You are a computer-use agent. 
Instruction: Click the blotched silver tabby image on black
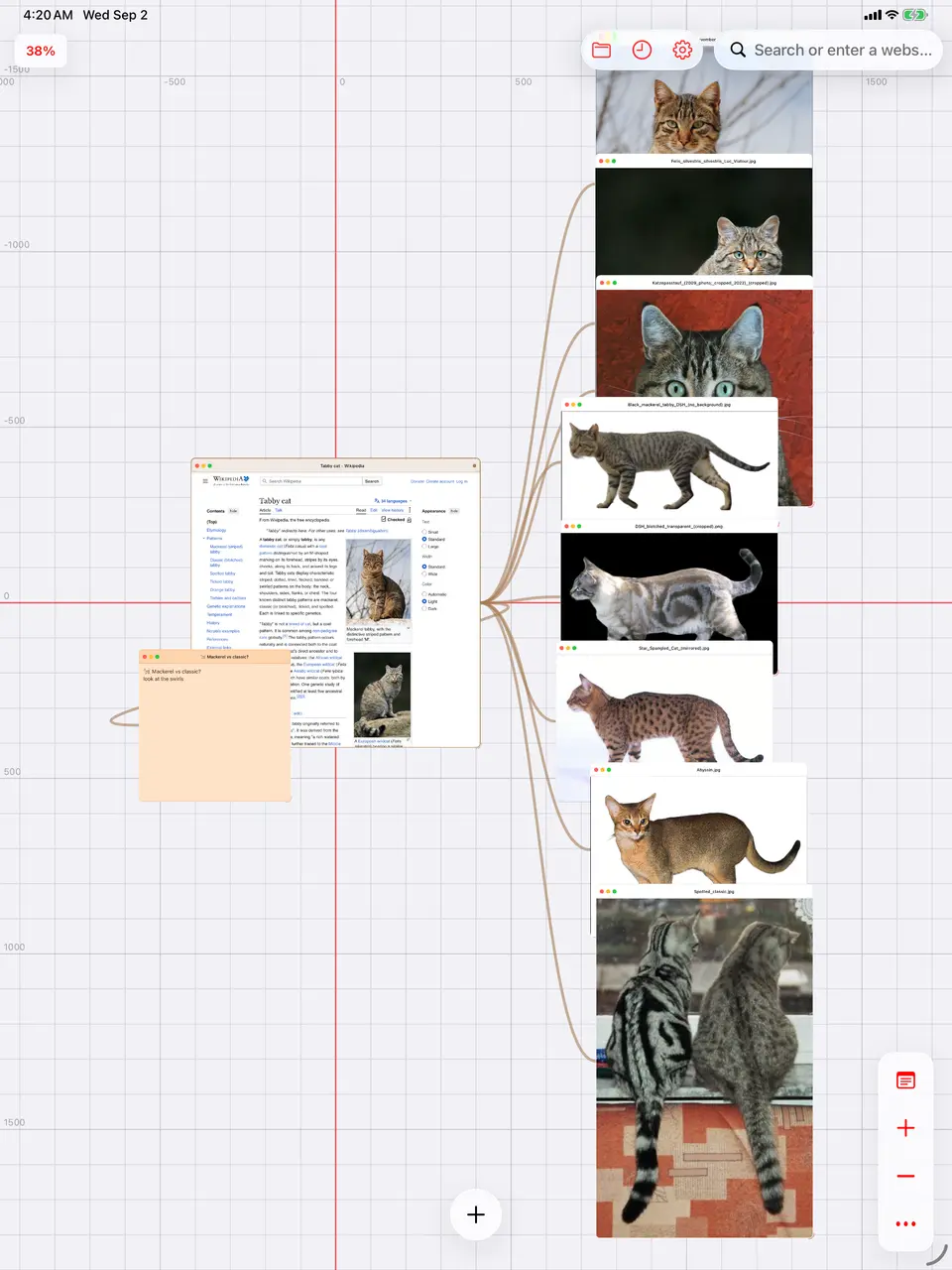click(x=669, y=585)
